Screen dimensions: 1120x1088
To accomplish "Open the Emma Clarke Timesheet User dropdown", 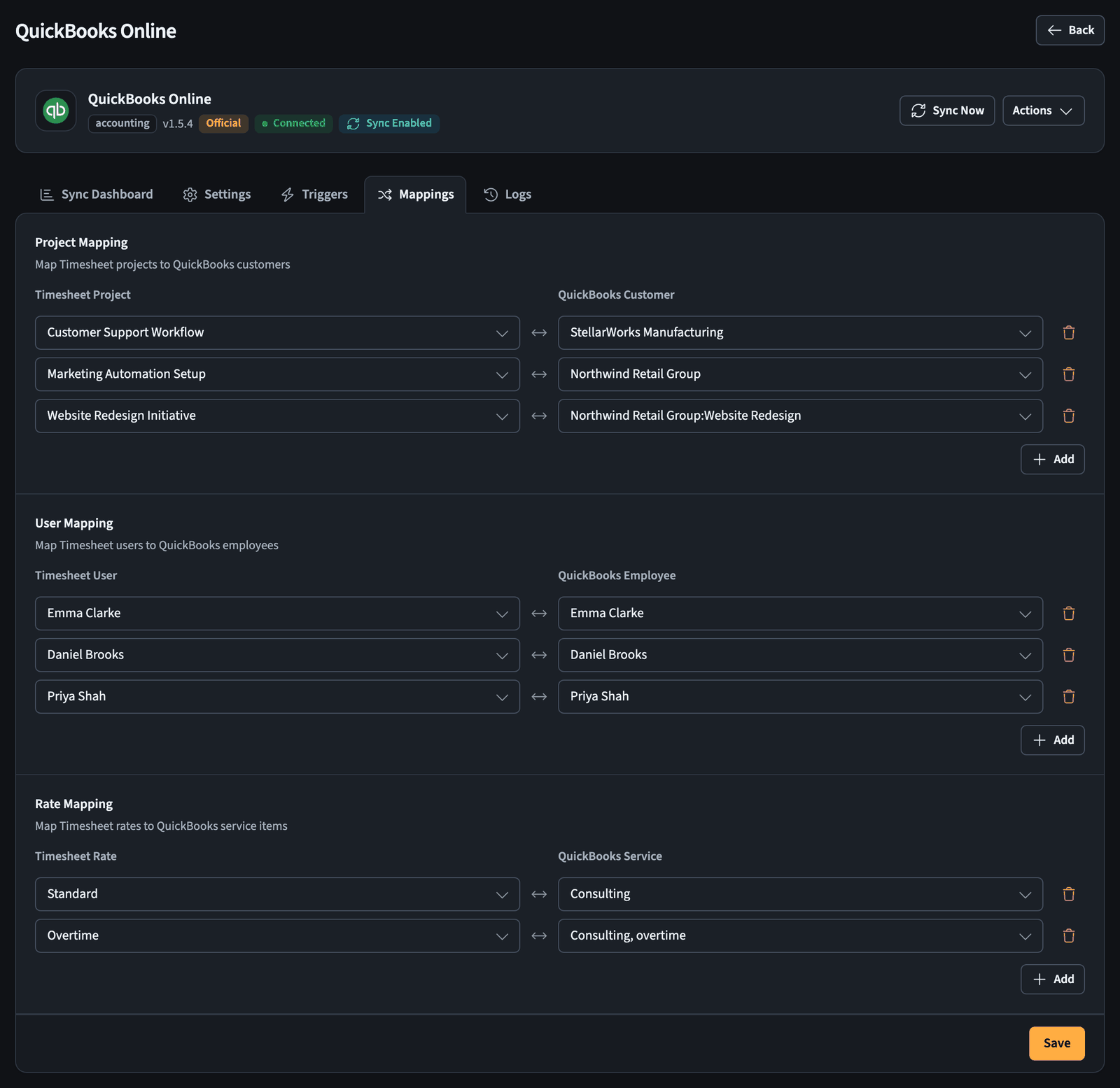I will click(x=277, y=614).
